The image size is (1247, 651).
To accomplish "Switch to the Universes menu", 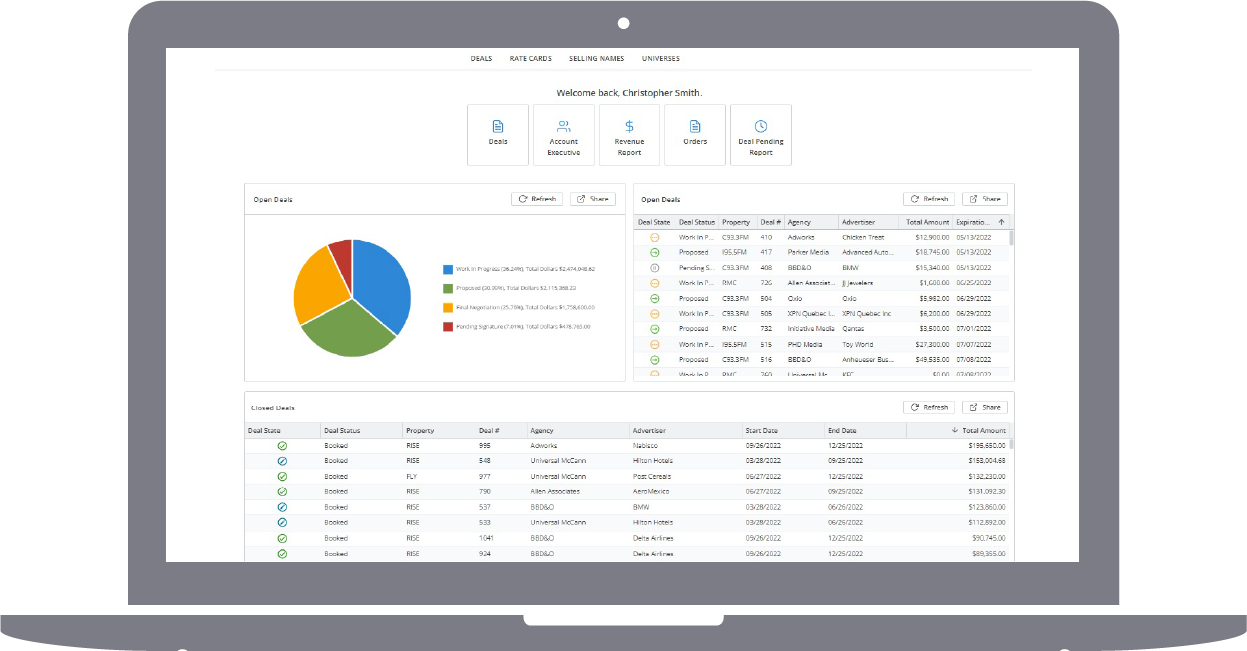I will coord(660,59).
